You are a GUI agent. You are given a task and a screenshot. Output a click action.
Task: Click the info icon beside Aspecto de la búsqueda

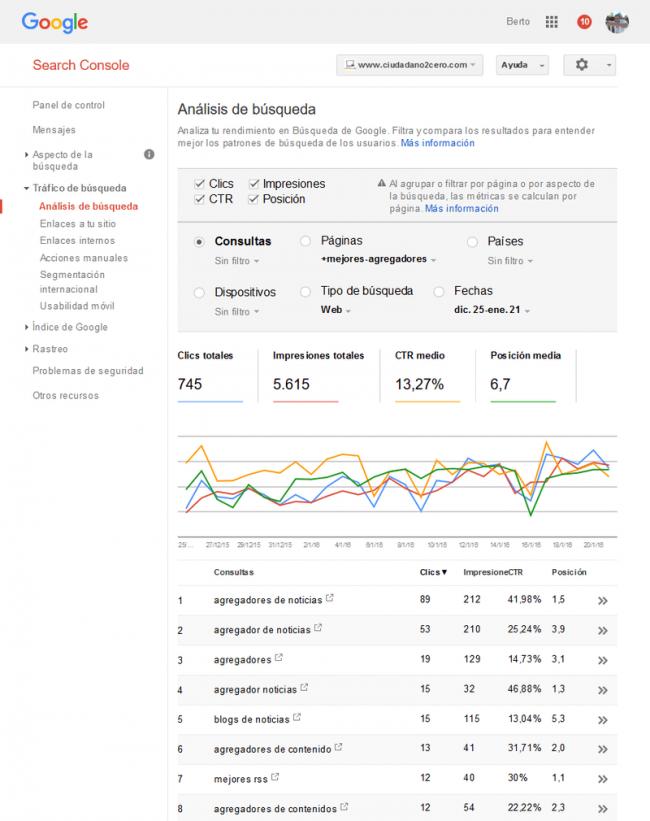click(x=149, y=154)
